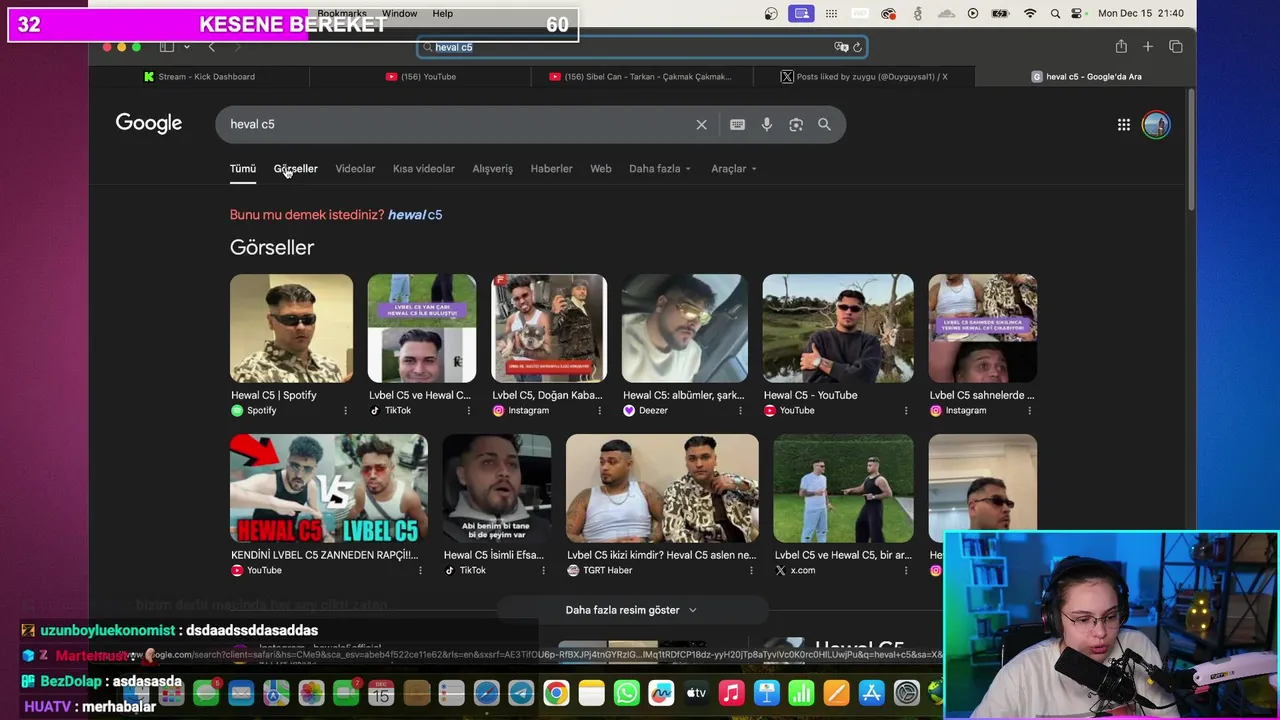Open Google account profile picture
Viewport: 1280px width, 720px height.
click(1156, 125)
